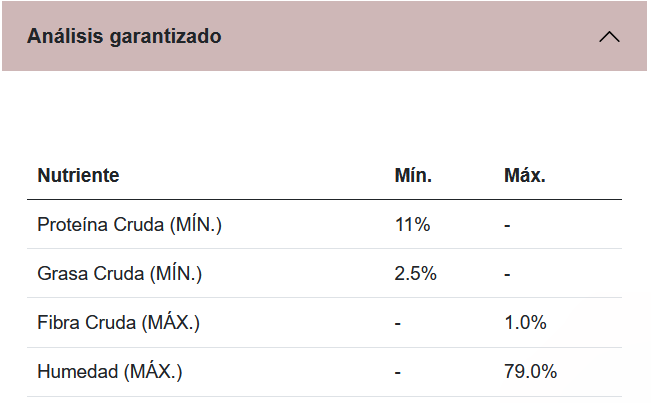Click the 79.0% moisture maximum value
651x403 pixels.
pyautogui.click(x=530, y=372)
